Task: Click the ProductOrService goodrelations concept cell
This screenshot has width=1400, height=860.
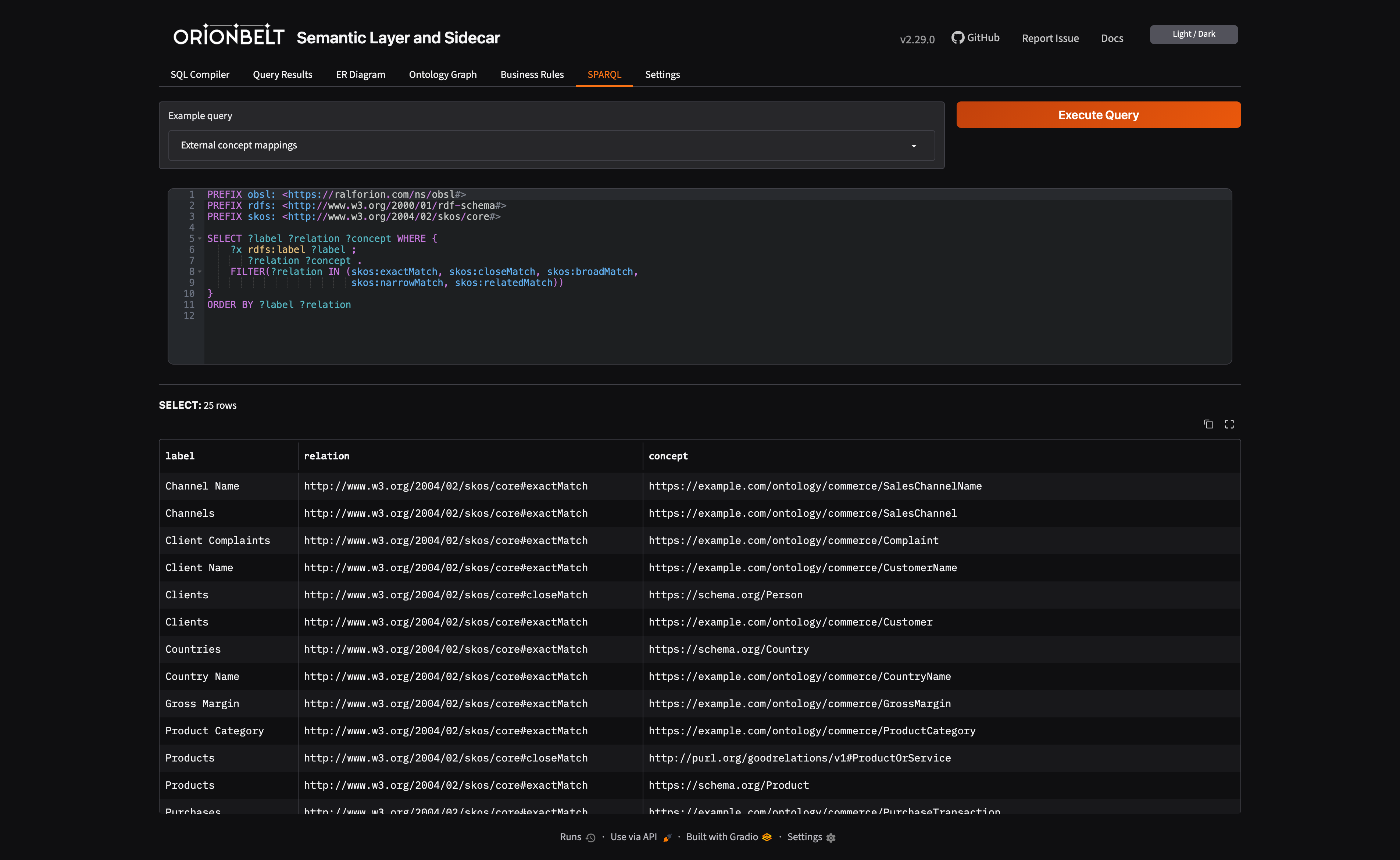Action: (x=942, y=758)
